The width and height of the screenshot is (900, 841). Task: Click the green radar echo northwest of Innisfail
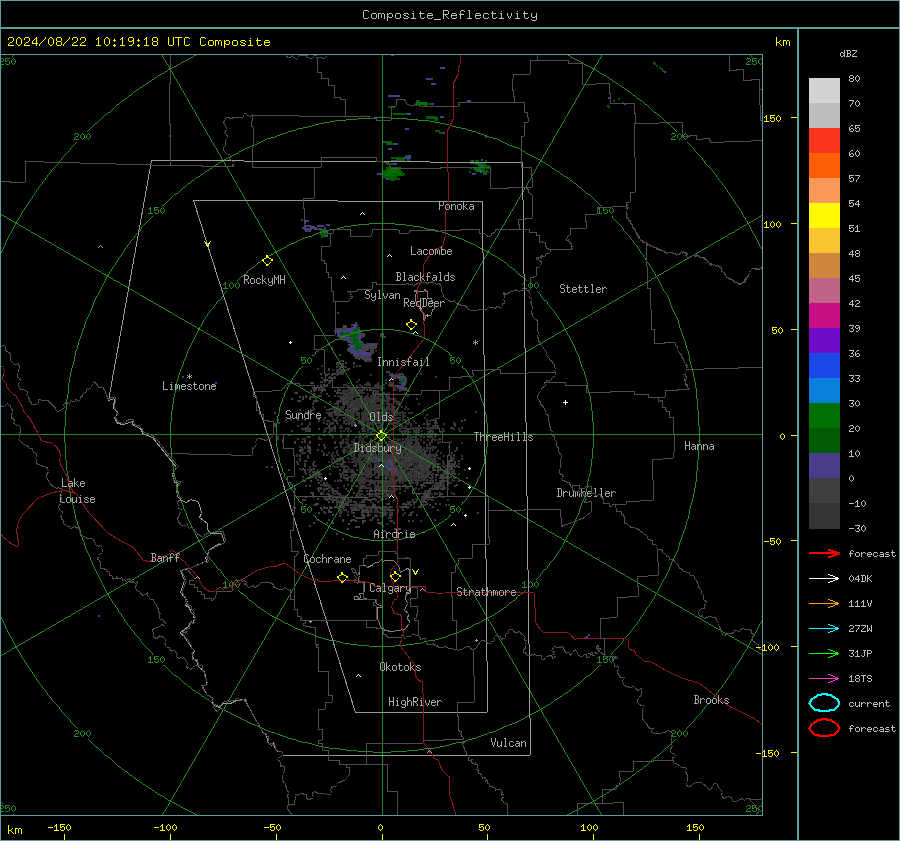point(356,340)
